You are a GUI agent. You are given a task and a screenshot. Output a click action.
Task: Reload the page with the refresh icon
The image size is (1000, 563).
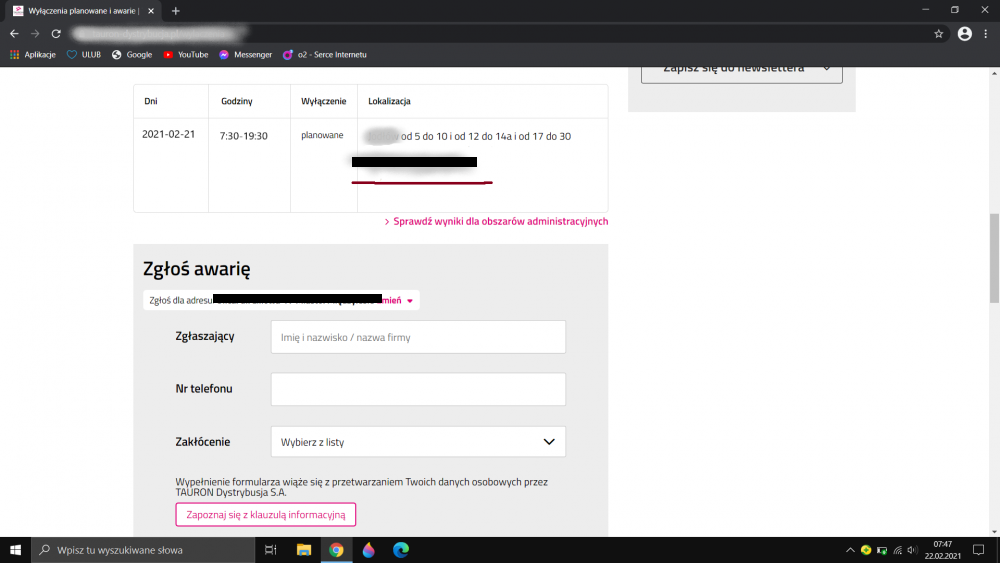[x=57, y=33]
